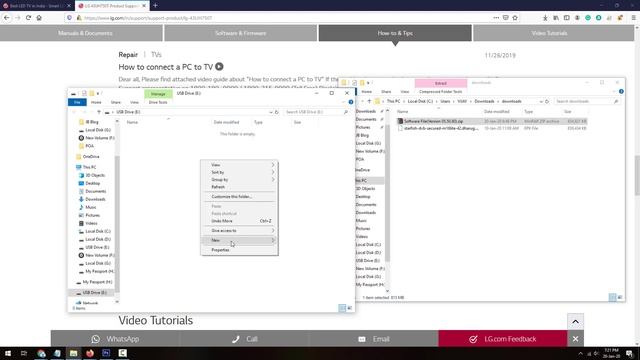Screen dimensions: 640x360
Task: Click the up arrow in the USB Drive window
Action: coord(98,112)
